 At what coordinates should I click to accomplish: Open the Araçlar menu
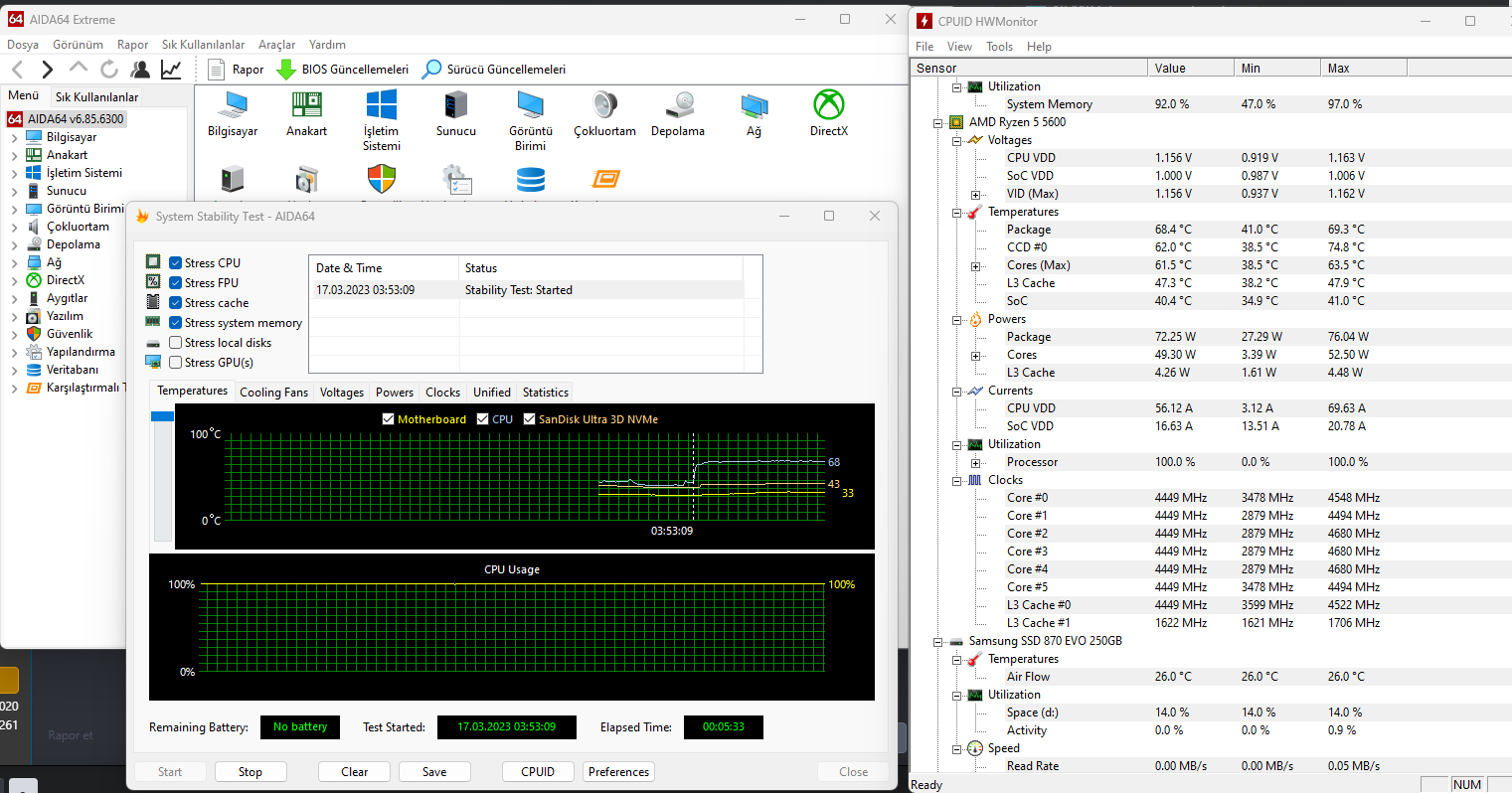pyautogui.click(x=277, y=45)
